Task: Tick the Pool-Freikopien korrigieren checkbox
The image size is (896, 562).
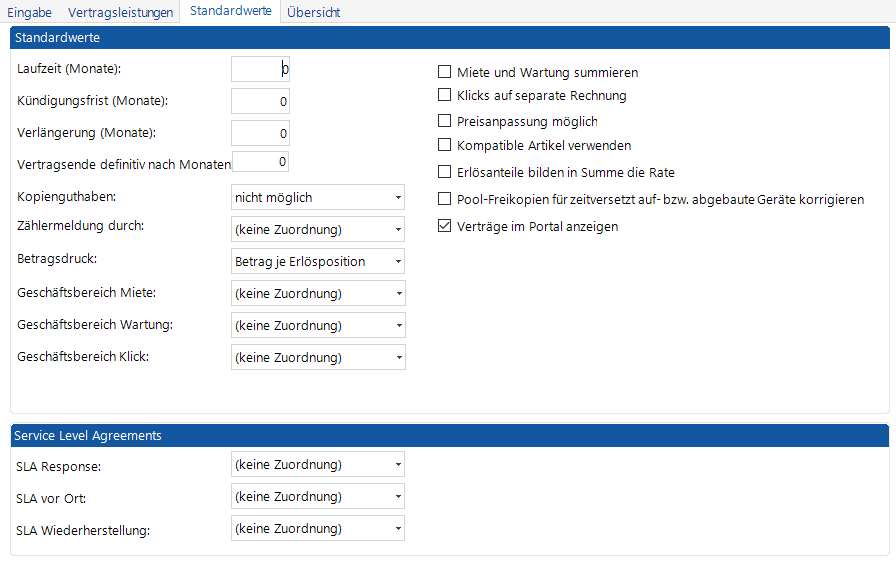Action: point(445,199)
